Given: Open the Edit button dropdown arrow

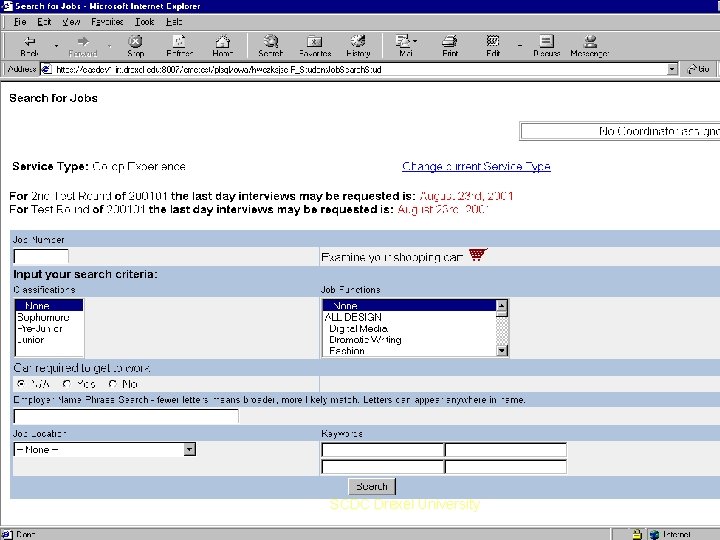Looking at the screenshot, I should (519, 46).
